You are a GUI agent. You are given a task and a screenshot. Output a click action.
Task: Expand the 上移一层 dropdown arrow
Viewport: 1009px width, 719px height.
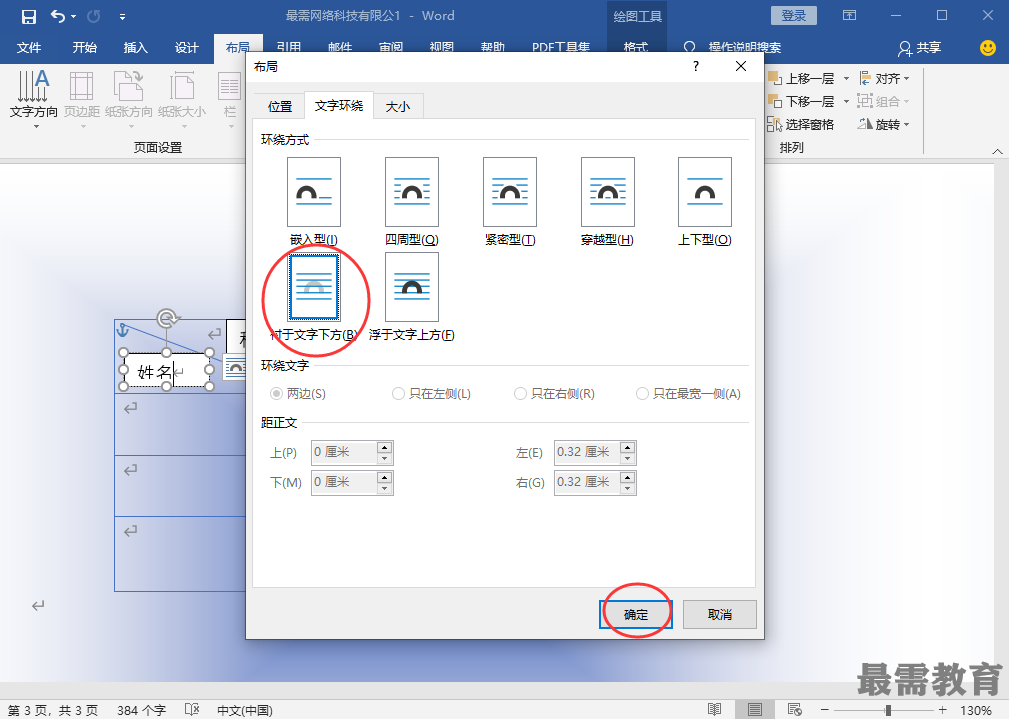[846, 79]
